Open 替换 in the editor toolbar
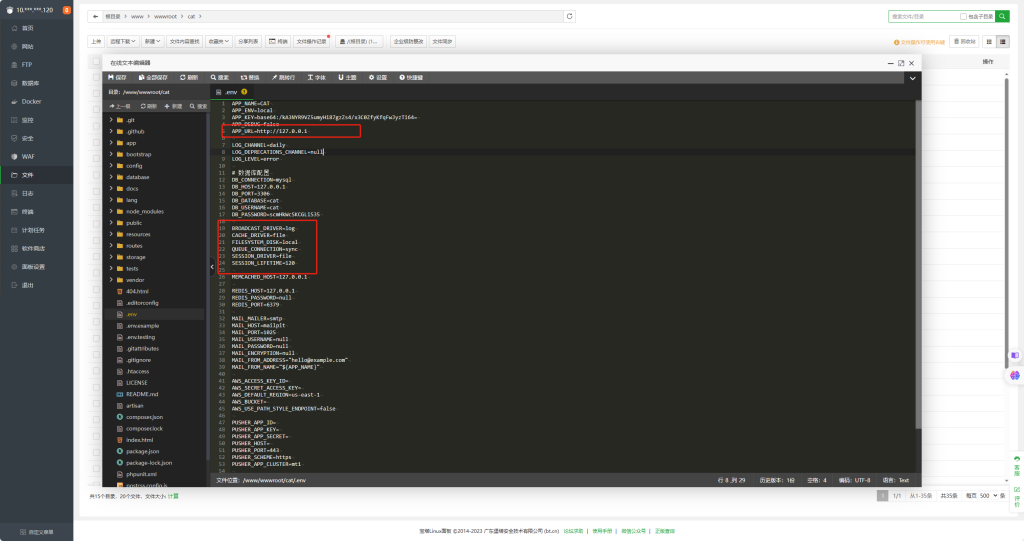This screenshot has height=541, width=1024. tap(250, 77)
